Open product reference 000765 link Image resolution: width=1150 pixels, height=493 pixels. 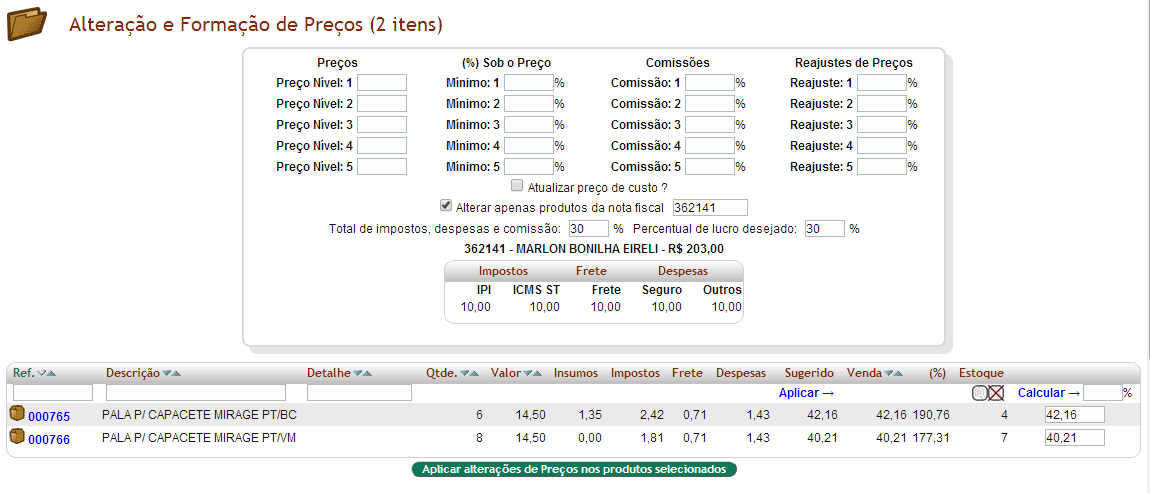point(49,416)
